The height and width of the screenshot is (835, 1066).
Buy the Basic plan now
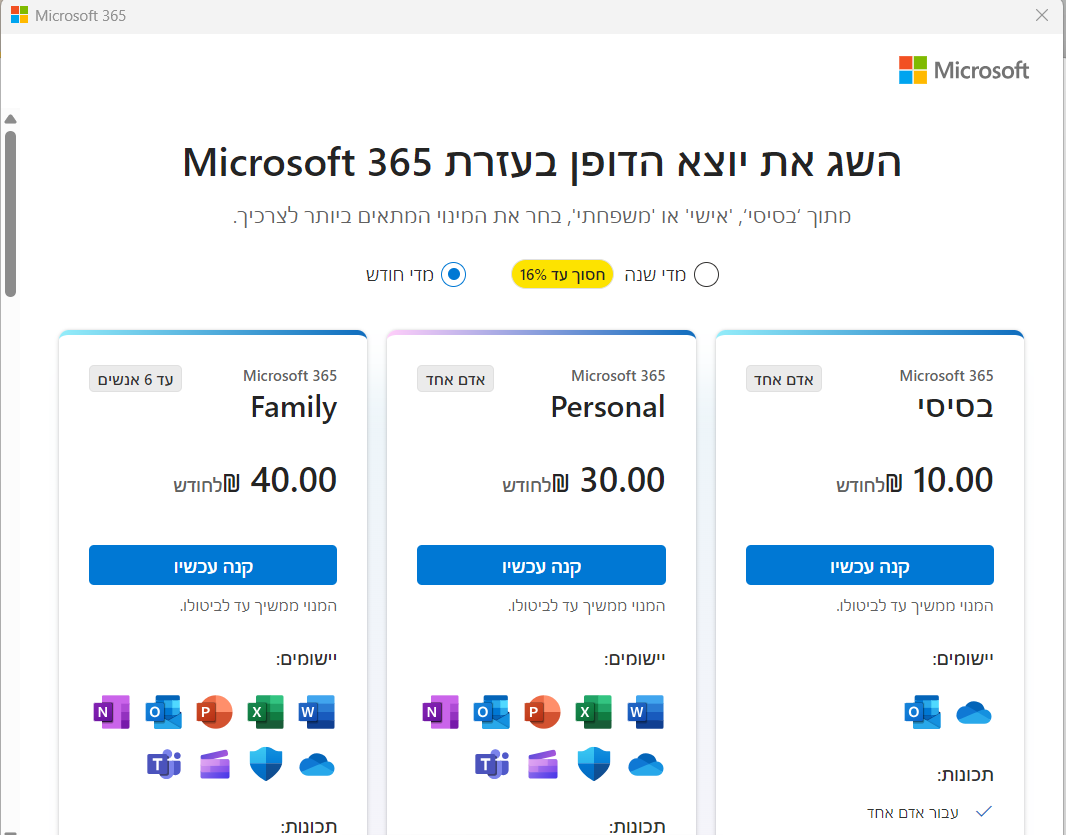coord(869,566)
